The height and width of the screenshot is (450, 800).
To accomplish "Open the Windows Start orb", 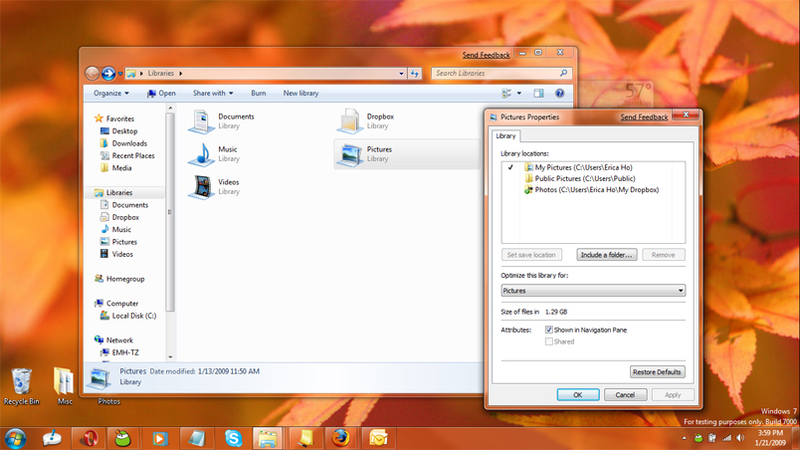I will [x=15, y=438].
